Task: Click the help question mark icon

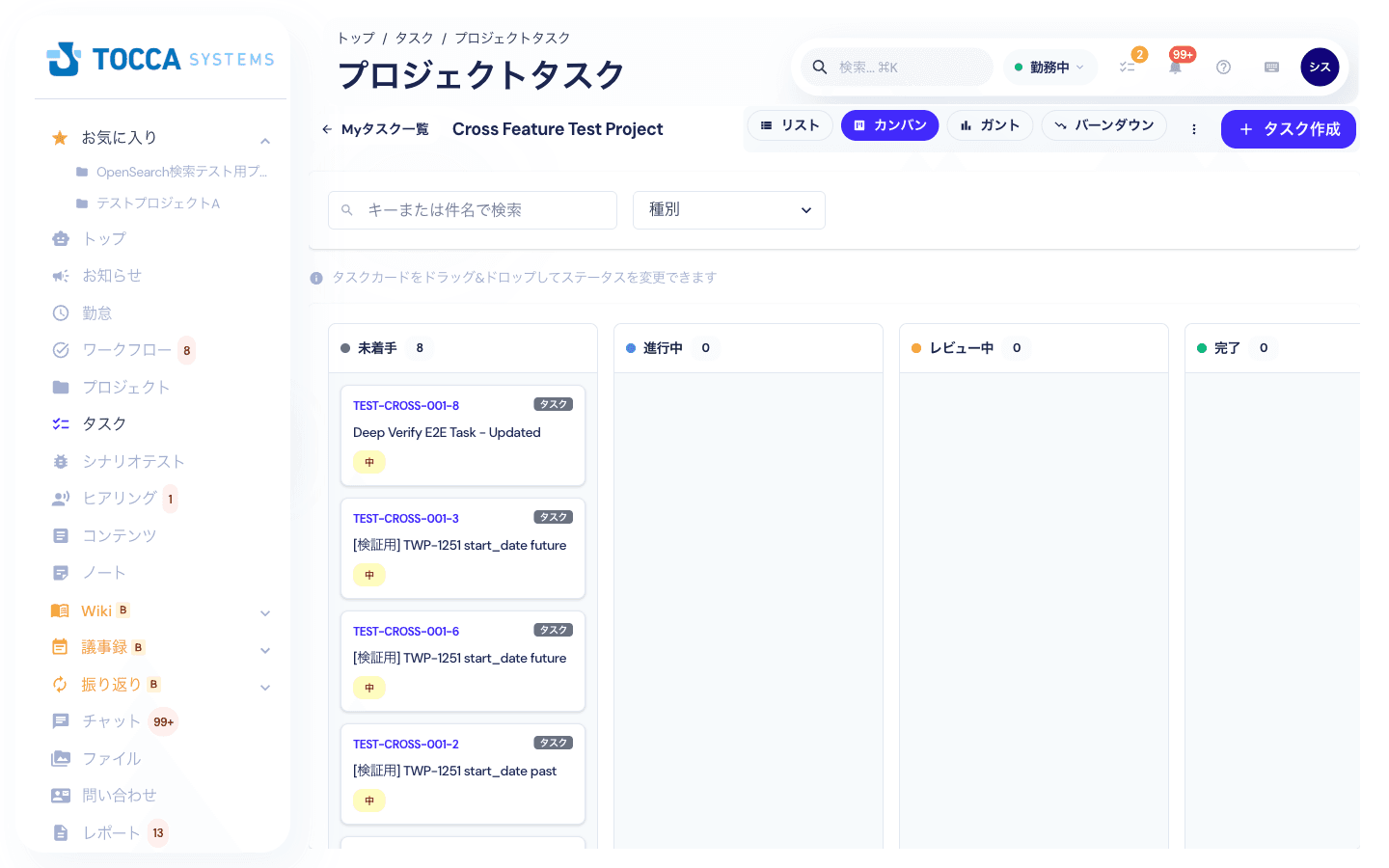Action: [1223, 68]
